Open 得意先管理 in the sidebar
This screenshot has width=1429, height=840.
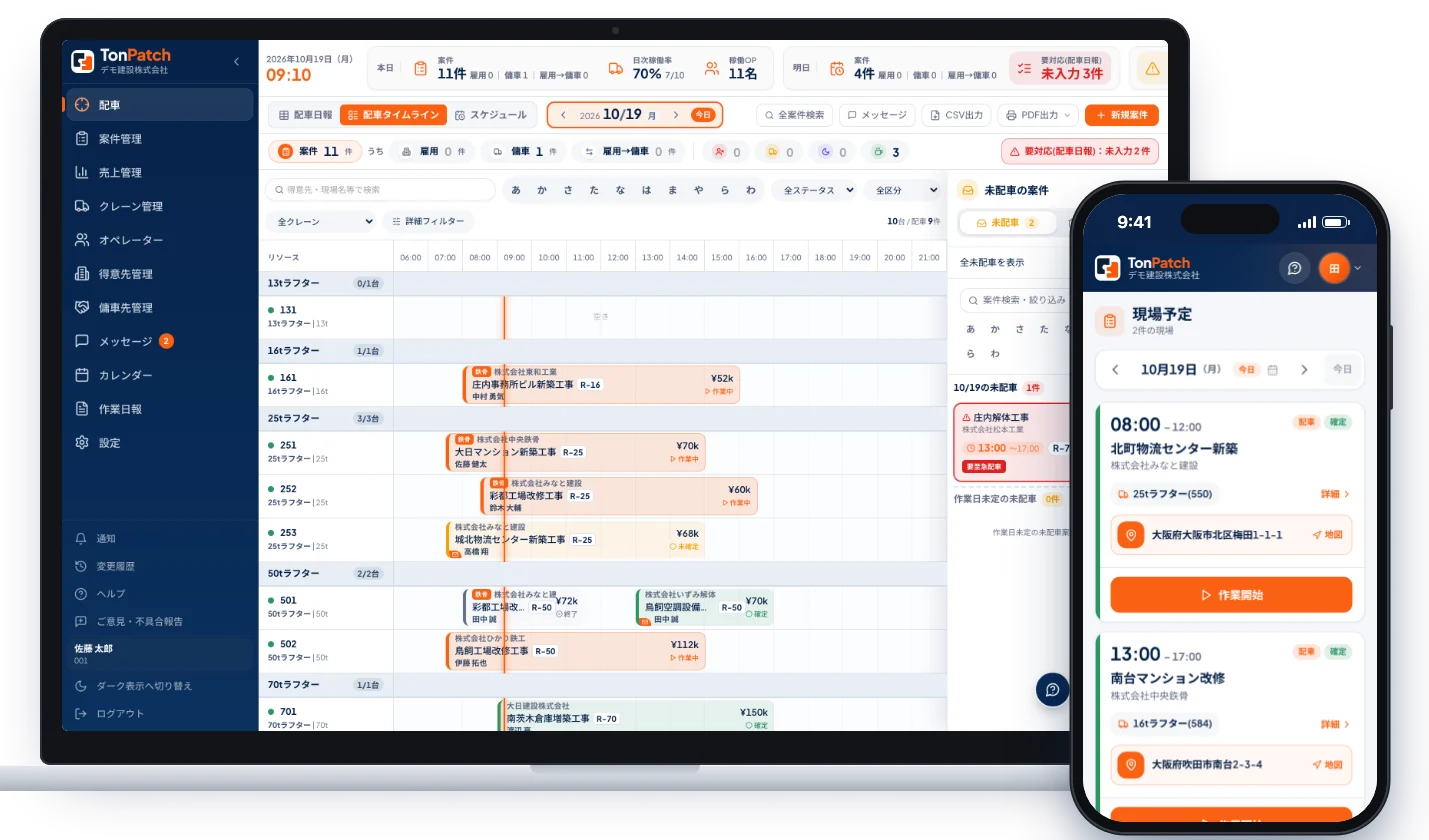point(160,274)
